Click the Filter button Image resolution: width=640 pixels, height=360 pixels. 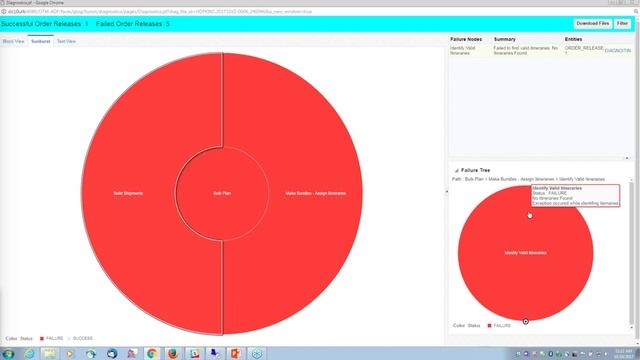[x=622, y=24]
